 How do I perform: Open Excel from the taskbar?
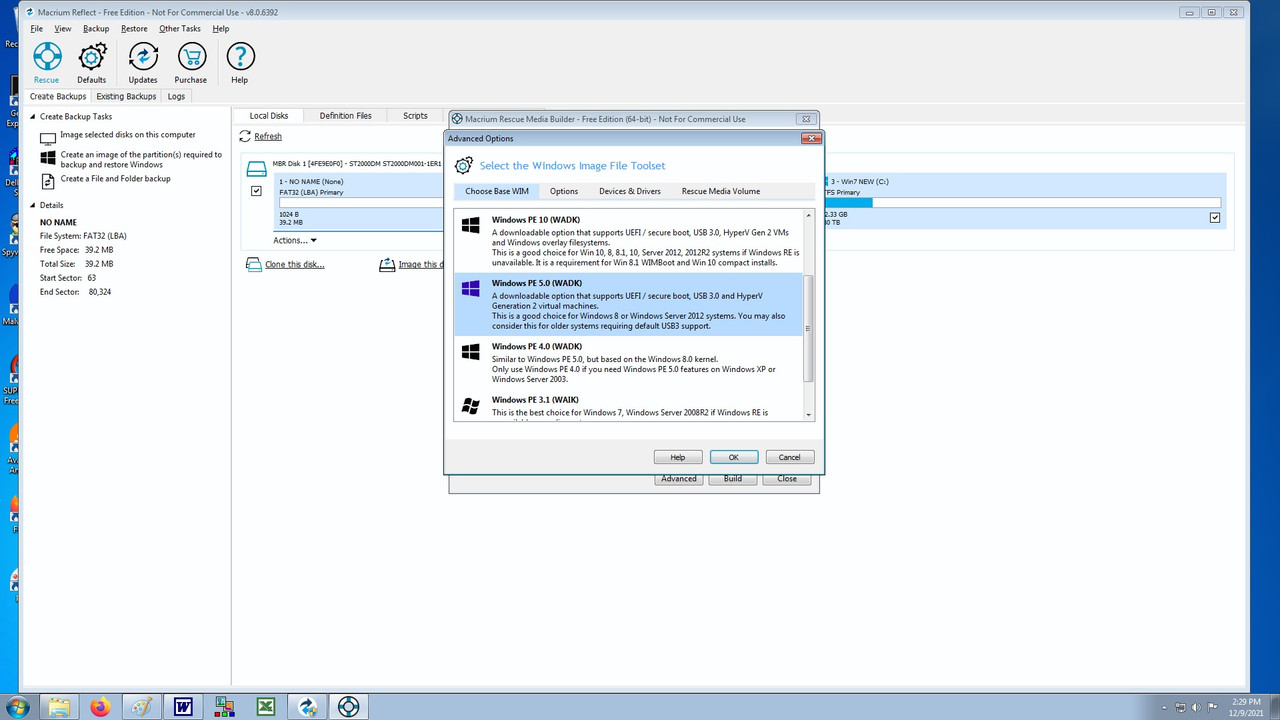[x=266, y=707]
